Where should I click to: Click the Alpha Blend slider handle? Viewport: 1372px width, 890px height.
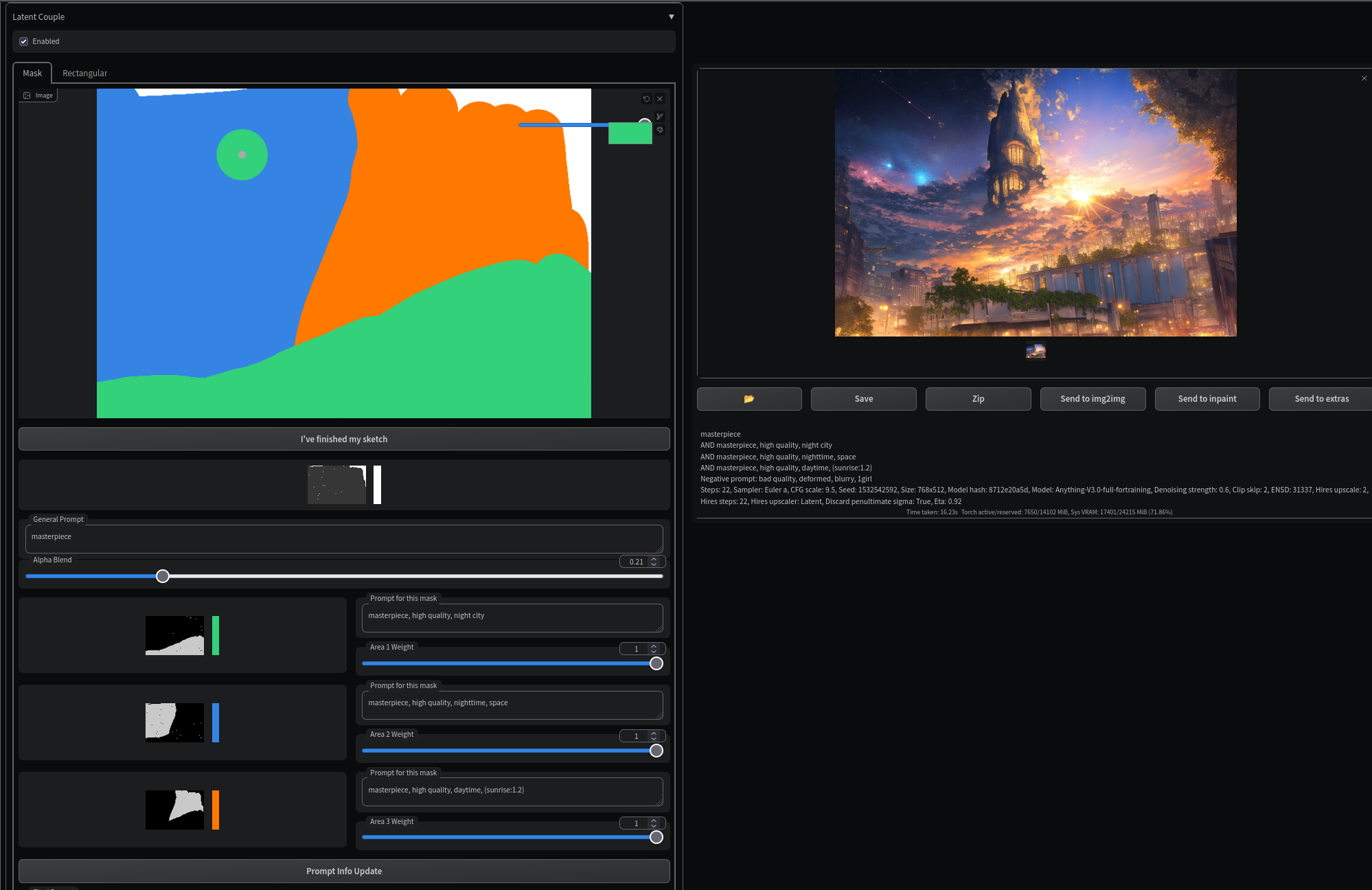(163, 576)
